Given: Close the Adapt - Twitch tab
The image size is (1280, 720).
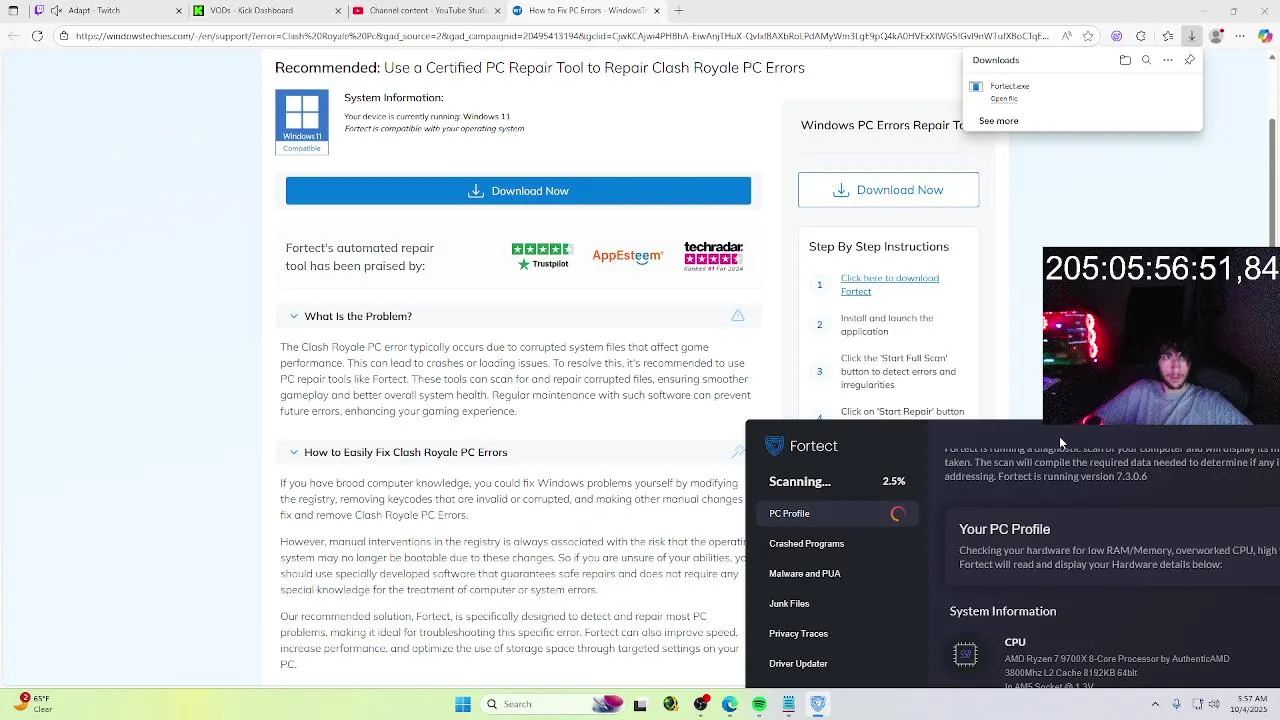Looking at the screenshot, I should 179,11.
